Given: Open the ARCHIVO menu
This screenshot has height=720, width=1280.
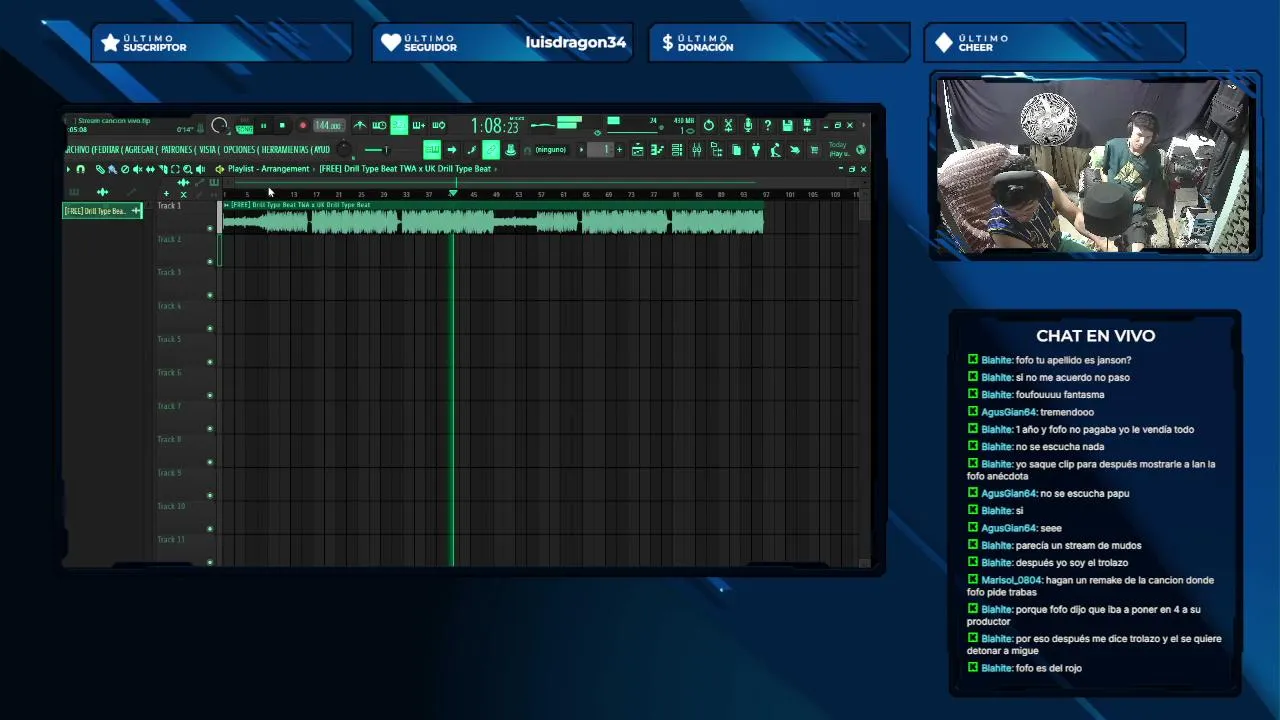Looking at the screenshot, I should pos(78,150).
